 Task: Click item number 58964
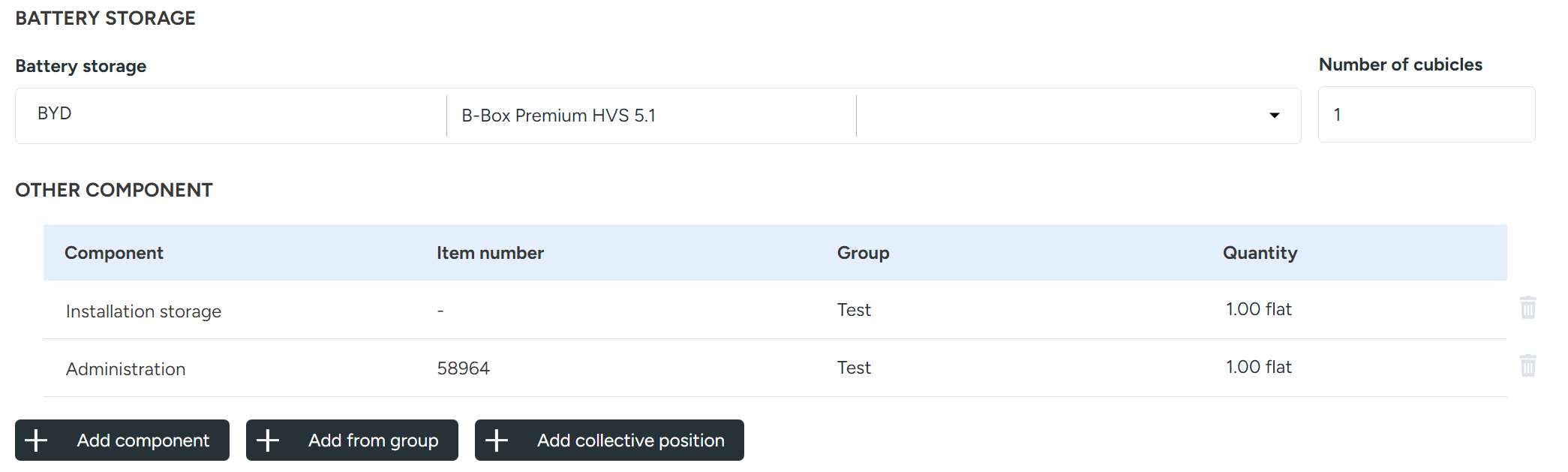[x=463, y=368]
